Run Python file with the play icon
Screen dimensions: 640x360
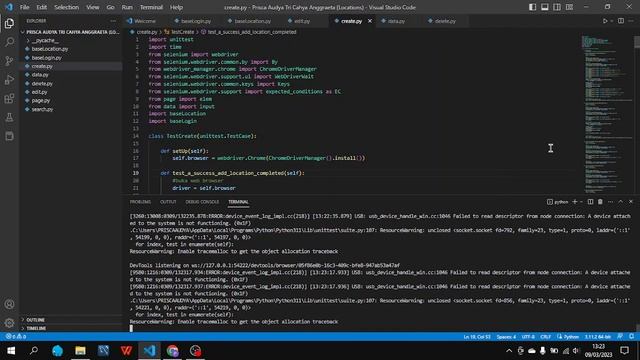click(x=605, y=21)
